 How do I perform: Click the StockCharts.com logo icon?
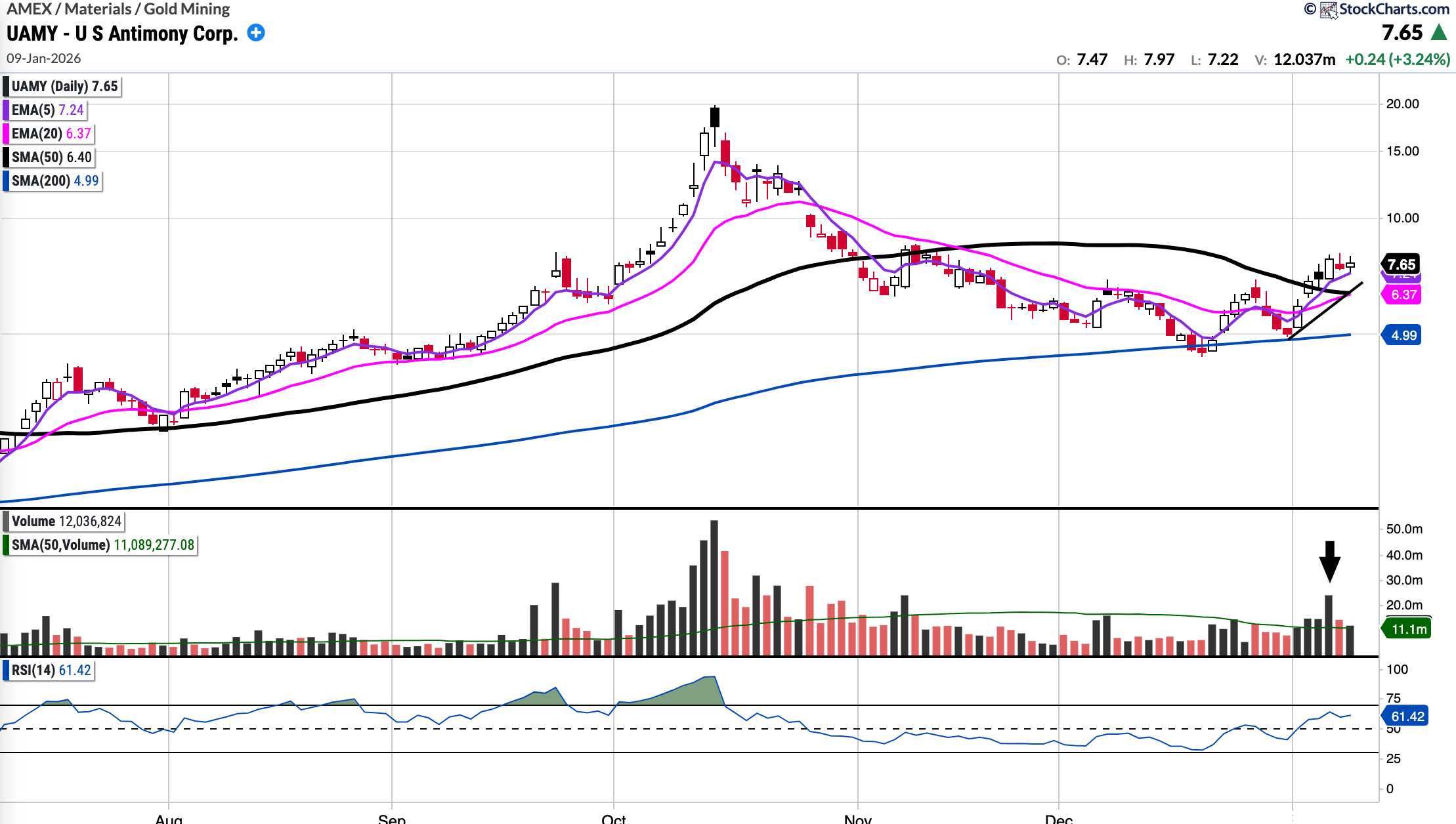coord(1329,10)
